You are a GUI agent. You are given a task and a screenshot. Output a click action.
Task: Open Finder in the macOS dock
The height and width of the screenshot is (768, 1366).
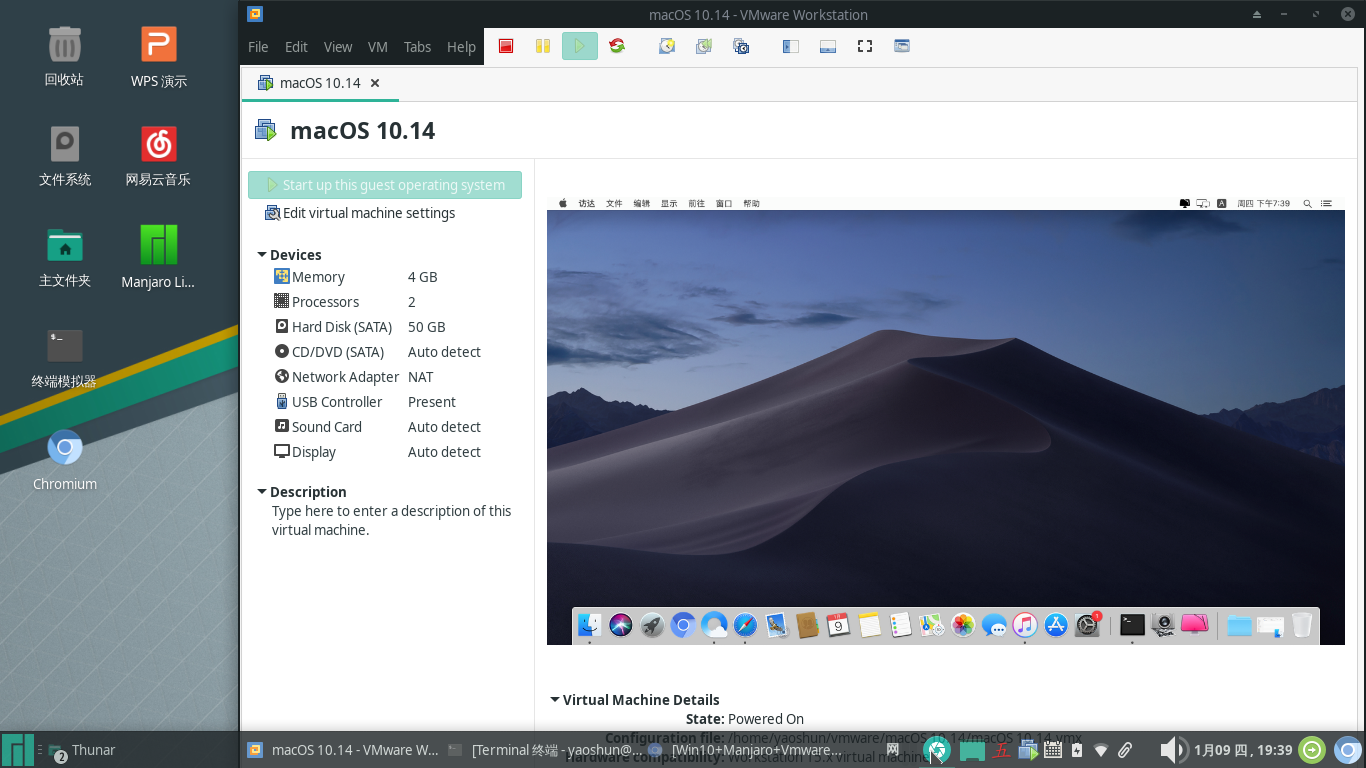tap(589, 626)
